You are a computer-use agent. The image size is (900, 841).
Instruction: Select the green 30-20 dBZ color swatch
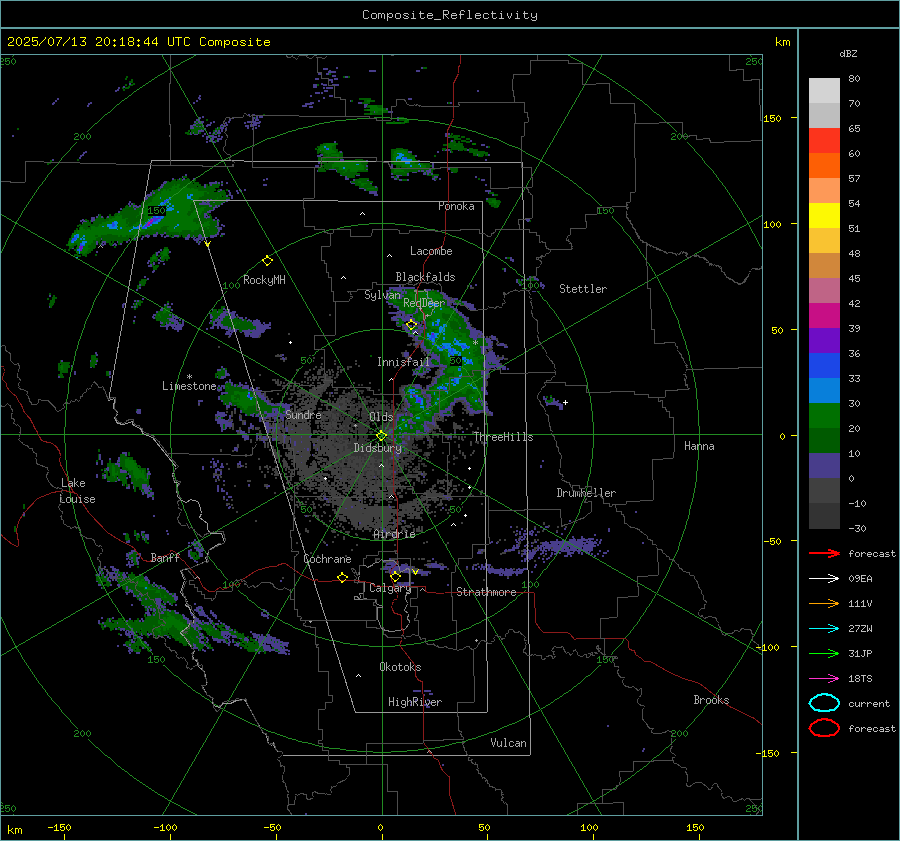click(824, 416)
